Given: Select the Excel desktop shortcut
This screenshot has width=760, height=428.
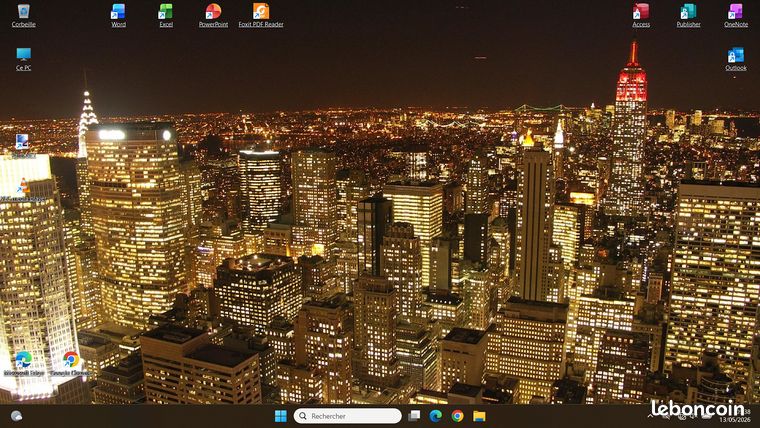Looking at the screenshot, I should (166, 15).
